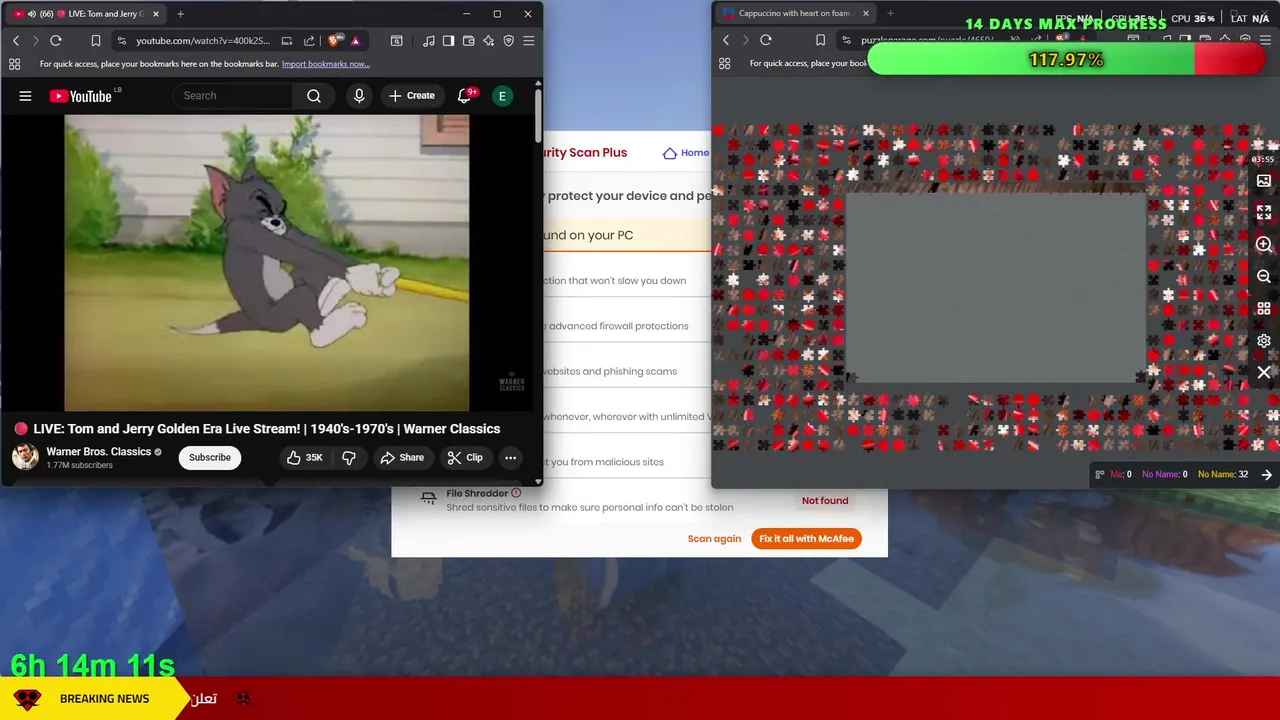1280x720 pixels.
Task: Open apps grid on puzzle window bookmarks bar
Action: 725,63
